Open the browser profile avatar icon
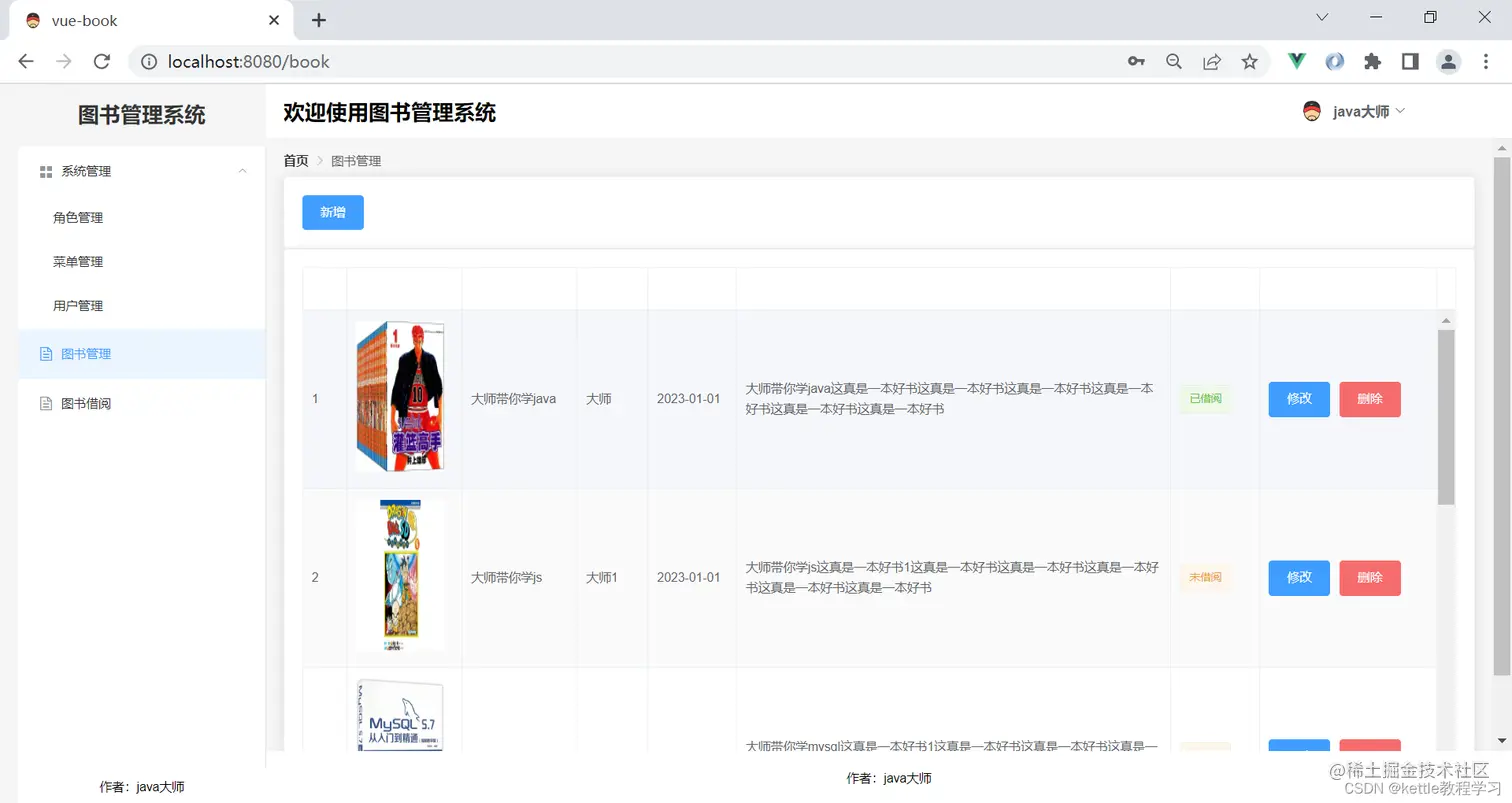 [x=1448, y=61]
